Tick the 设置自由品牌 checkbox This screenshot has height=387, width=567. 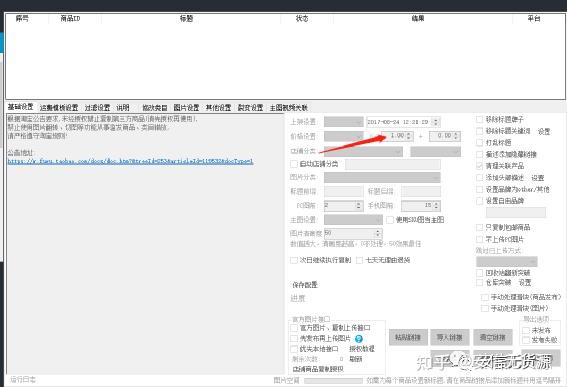479,201
